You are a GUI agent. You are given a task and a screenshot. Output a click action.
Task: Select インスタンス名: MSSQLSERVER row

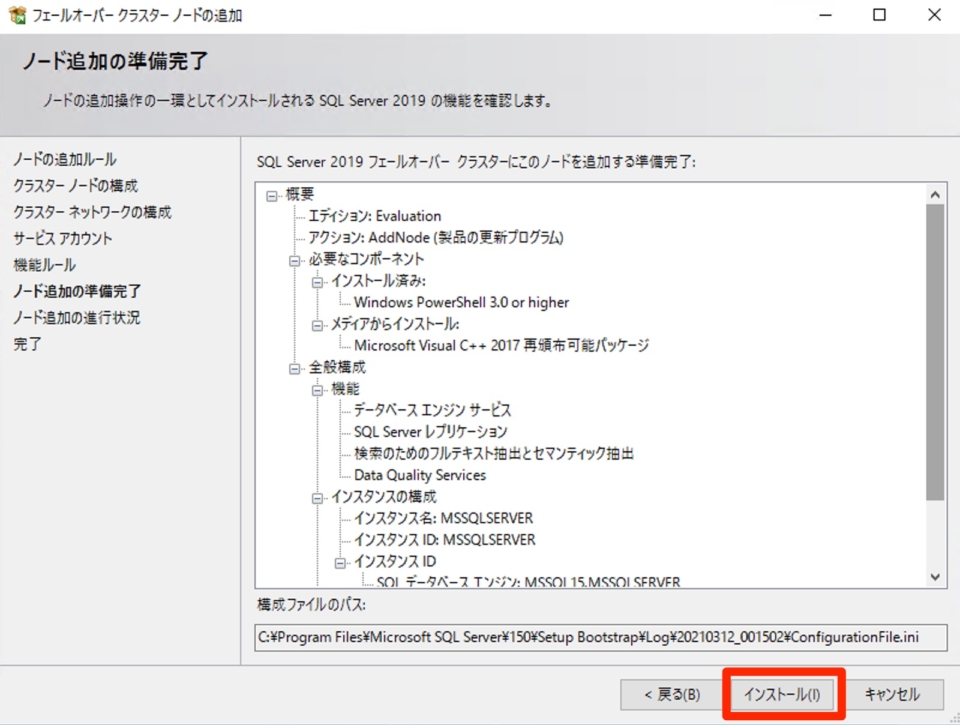pyautogui.click(x=443, y=519)
